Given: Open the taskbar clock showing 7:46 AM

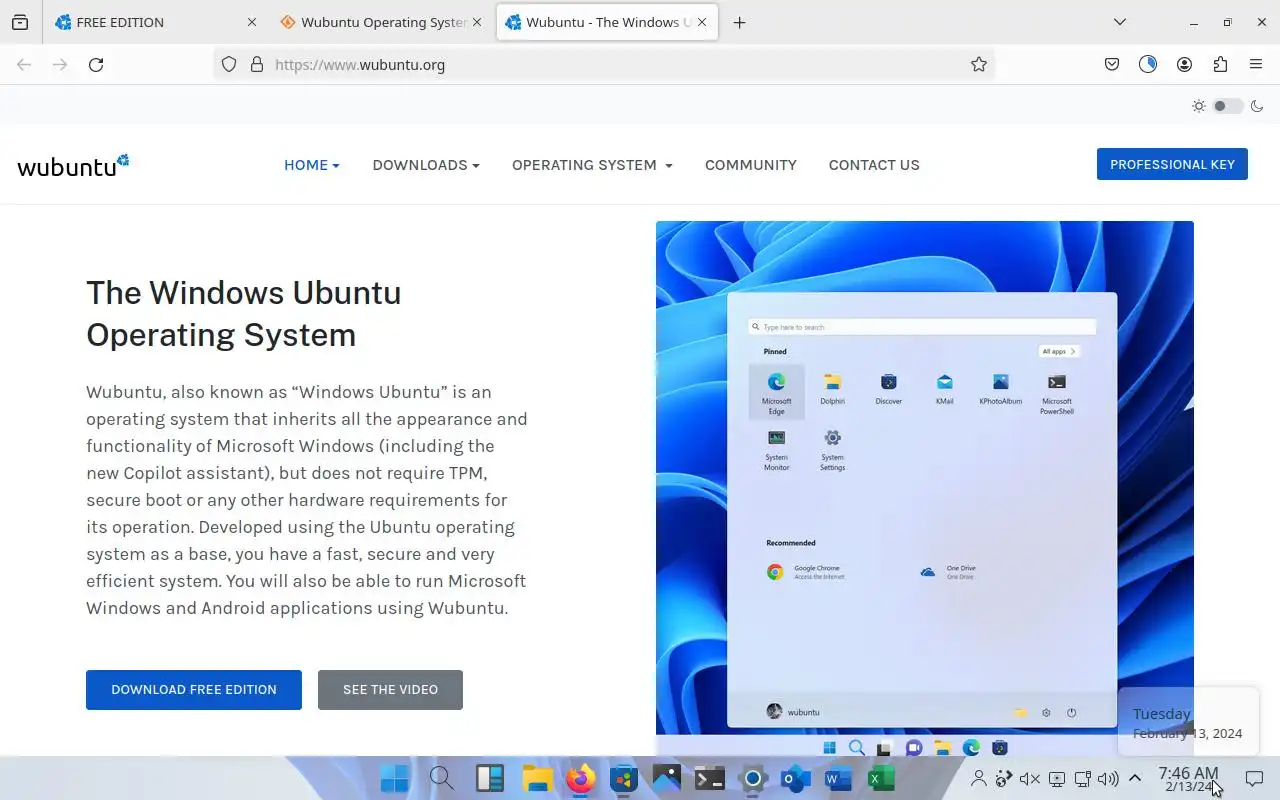Looking at the screenshot, I should (1188, 779).
